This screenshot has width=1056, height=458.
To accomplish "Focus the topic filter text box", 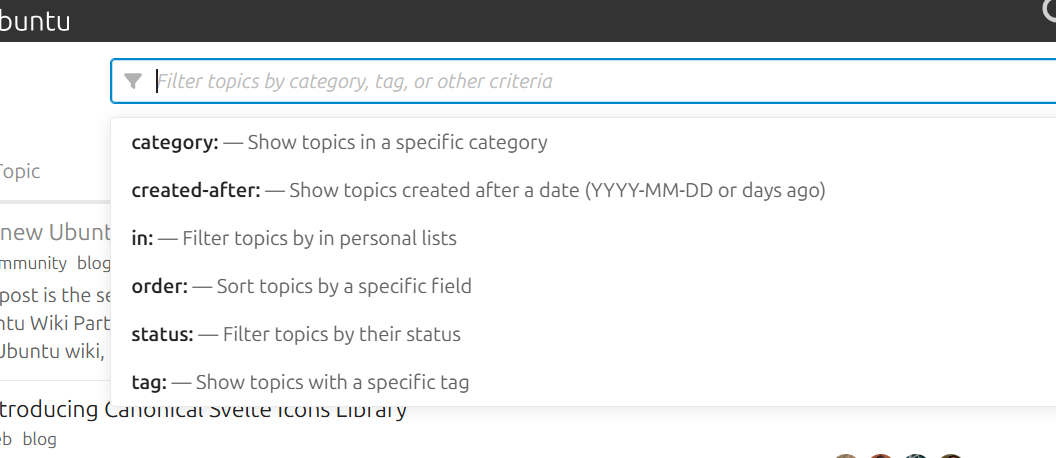I will click(600, 81).
